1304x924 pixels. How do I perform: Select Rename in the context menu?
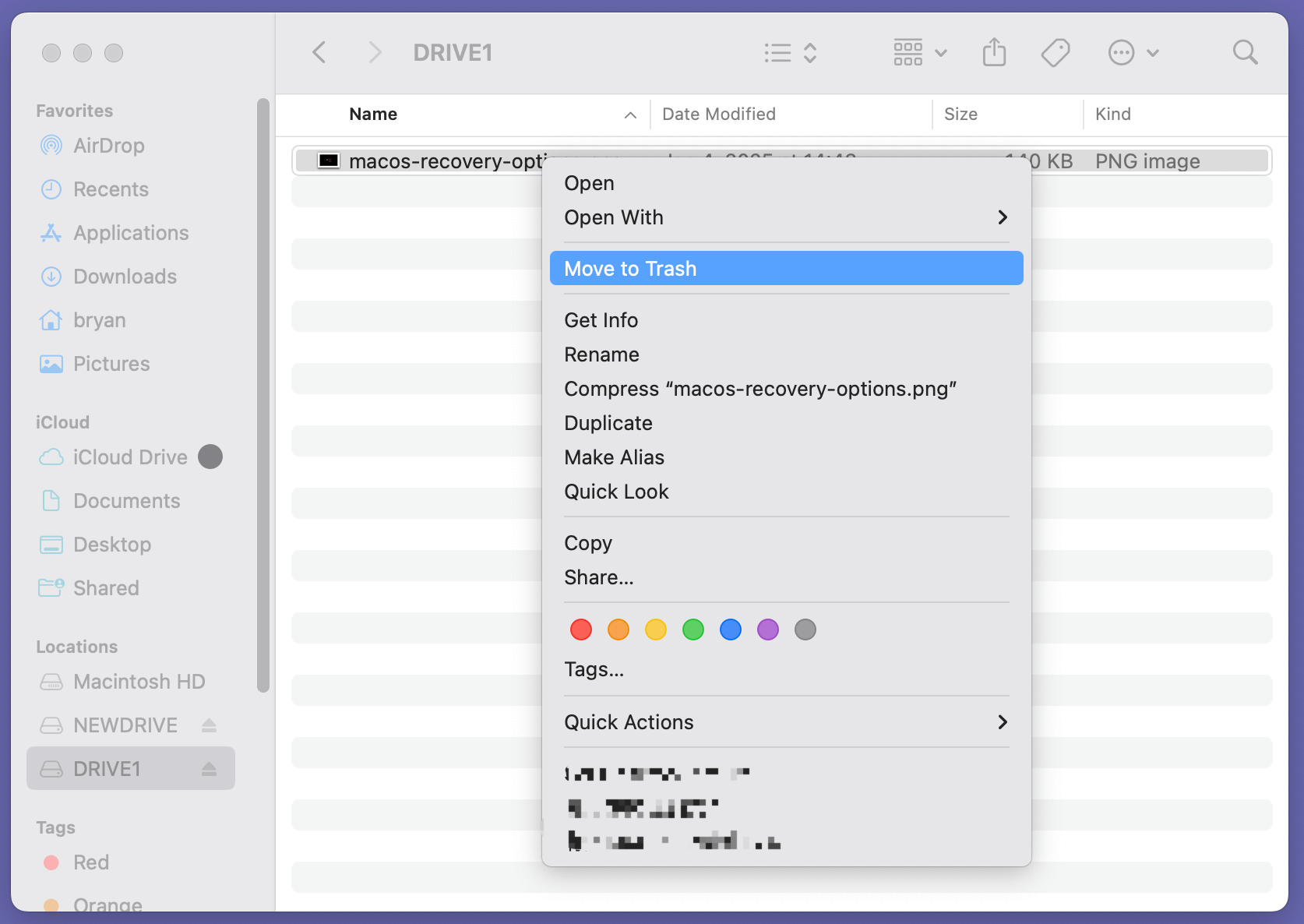601,354
